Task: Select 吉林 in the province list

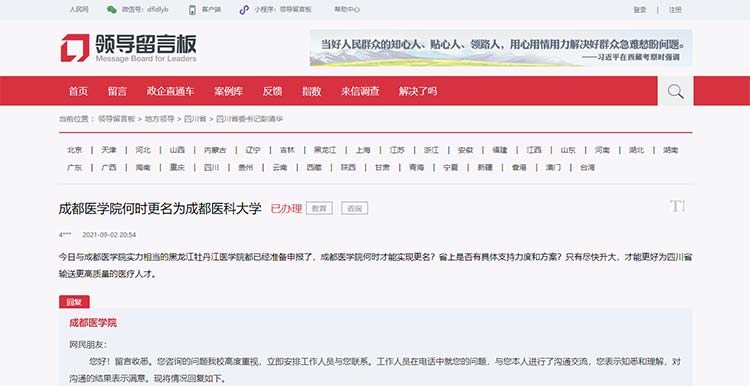Action: [x=287, y=150]
